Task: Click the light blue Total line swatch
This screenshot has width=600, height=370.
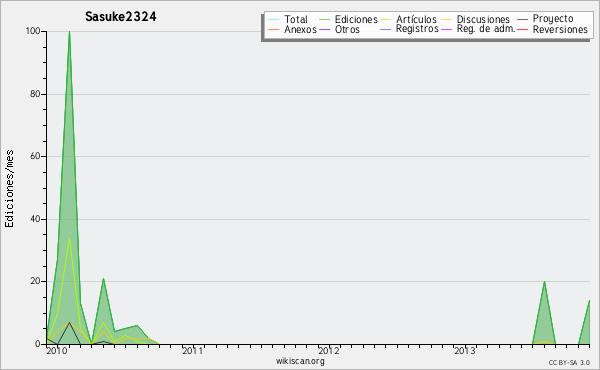Action: (x=274, y=20)
